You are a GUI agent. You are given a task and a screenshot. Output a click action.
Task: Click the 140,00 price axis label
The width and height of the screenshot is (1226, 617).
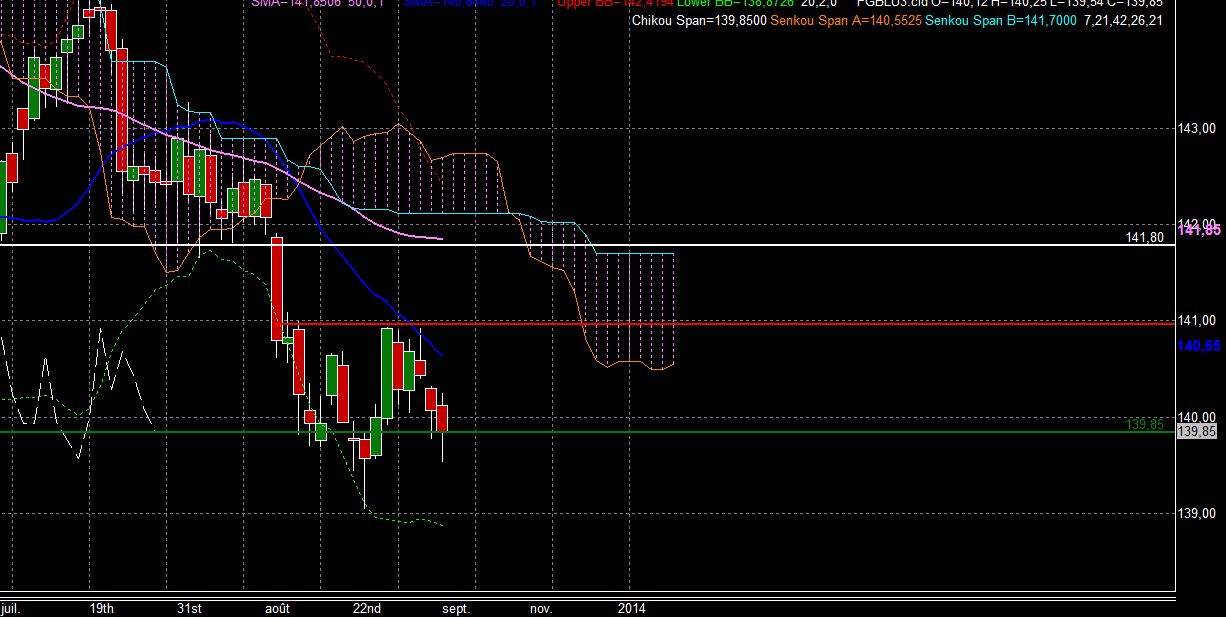tap(1197, 417)
